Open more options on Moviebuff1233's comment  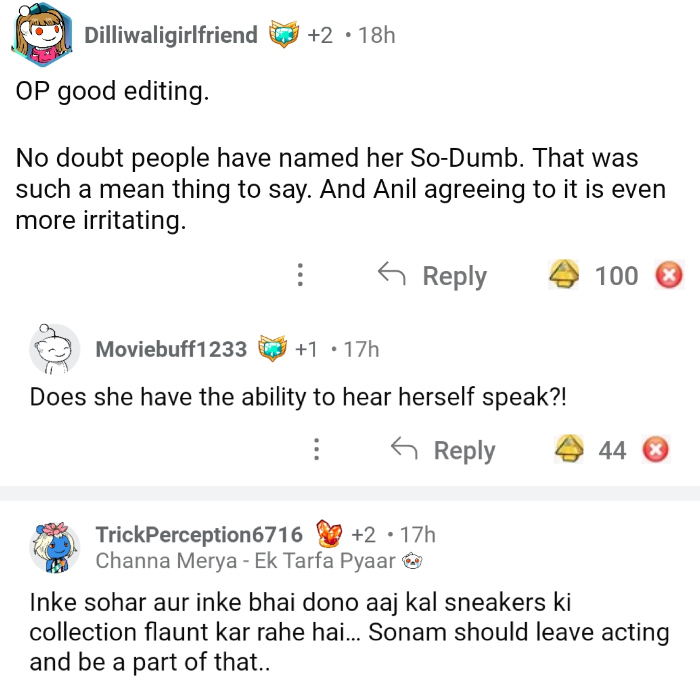316,450
